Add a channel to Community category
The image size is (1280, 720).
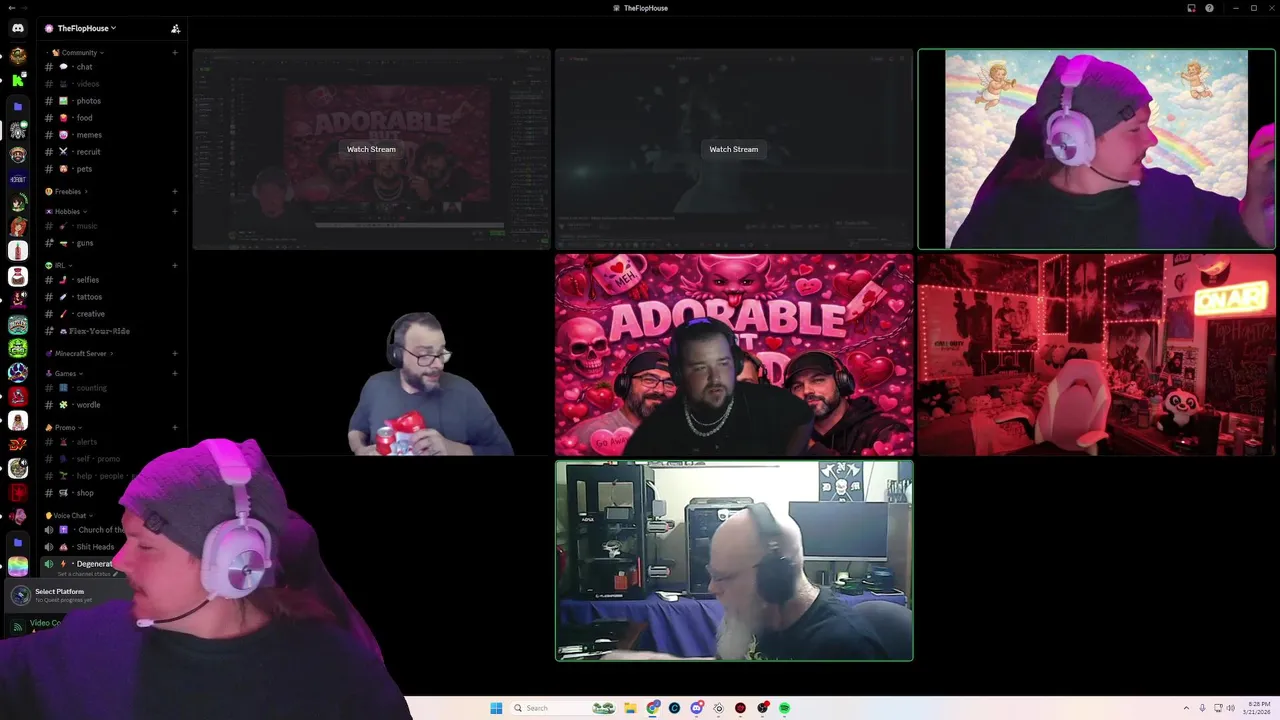coord(175,52)
